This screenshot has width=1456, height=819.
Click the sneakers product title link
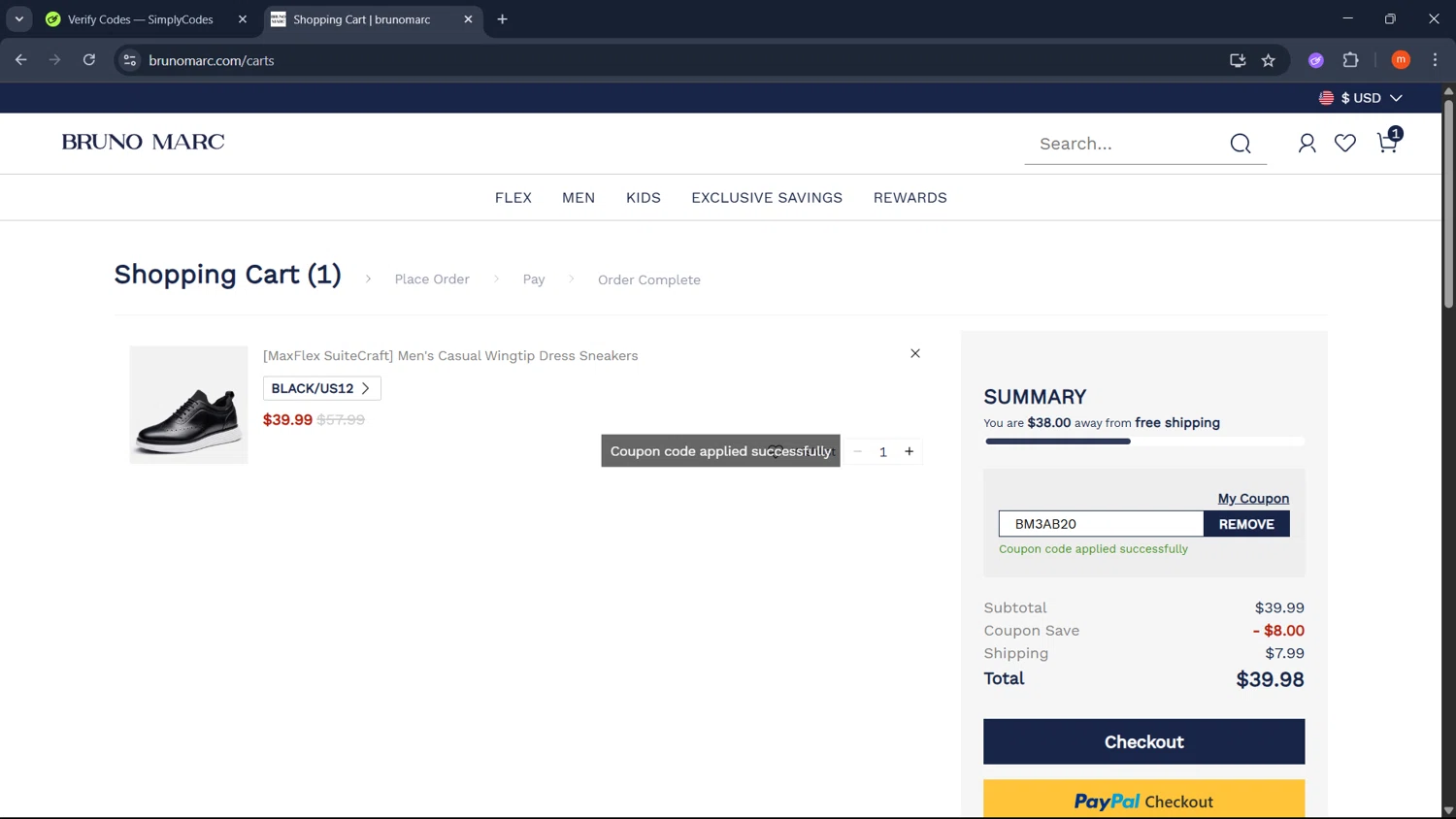pyautogui.click(x=450, y=356)
